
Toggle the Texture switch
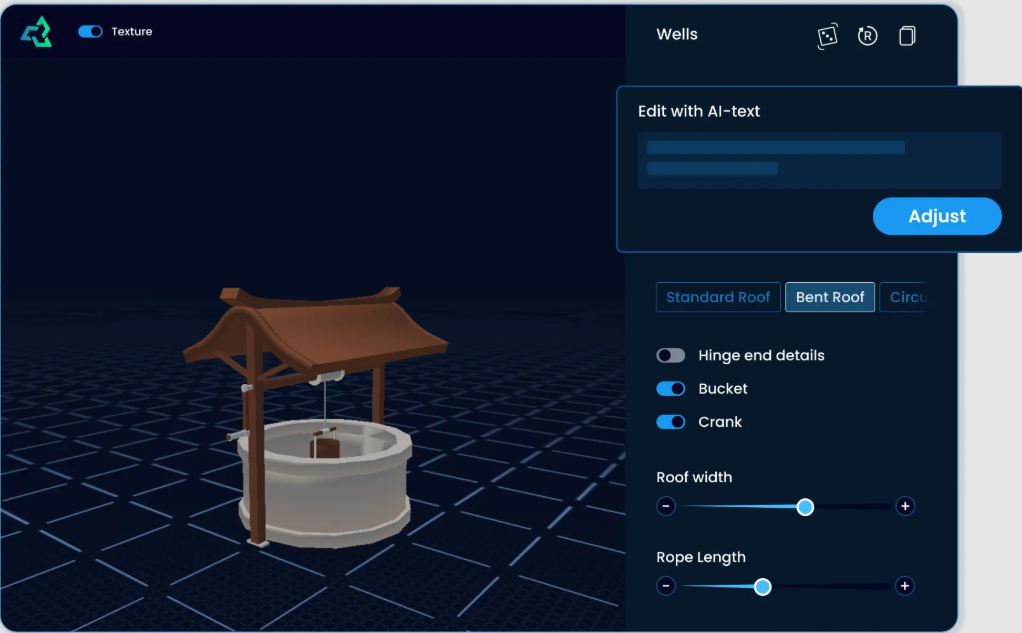[90, 31]
